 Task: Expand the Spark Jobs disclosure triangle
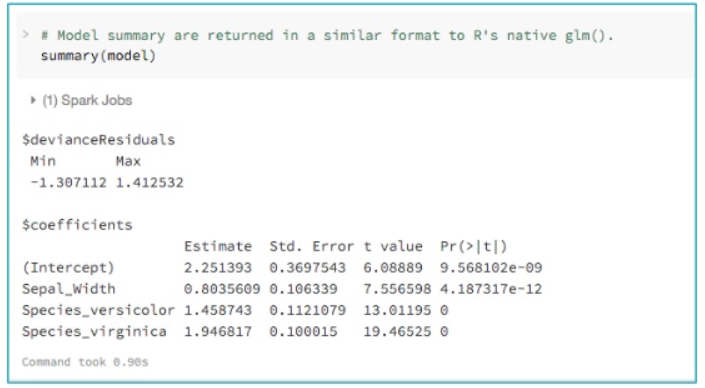pyautogui.click(x=32, y=100)
